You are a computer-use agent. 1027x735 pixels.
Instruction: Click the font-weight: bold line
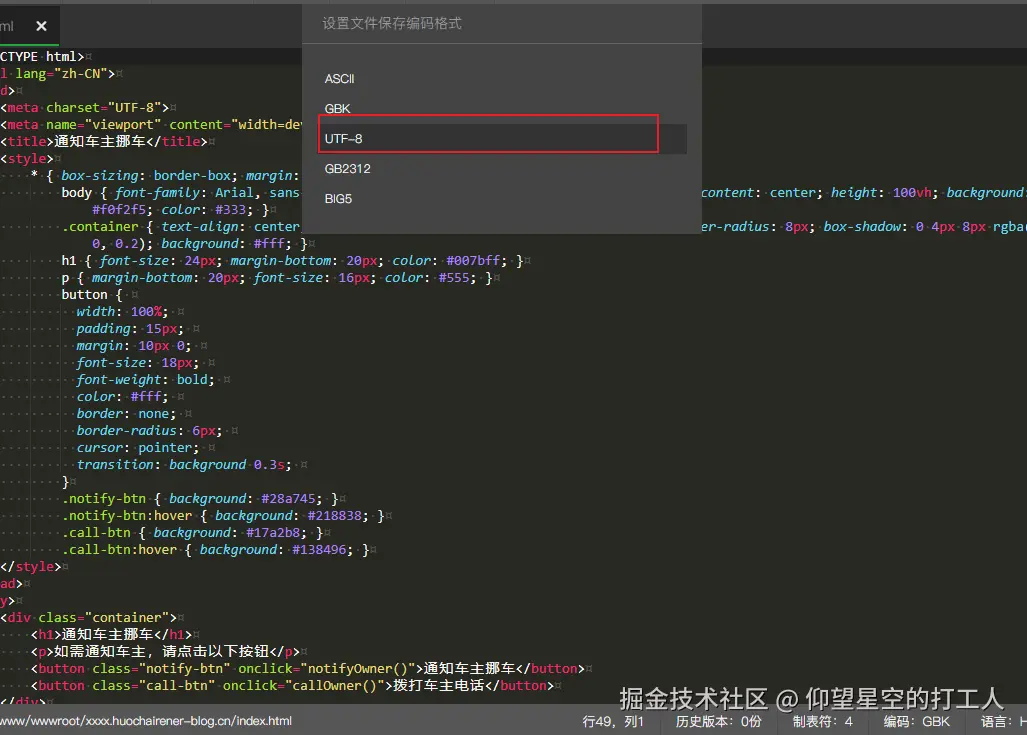[145, 380]
